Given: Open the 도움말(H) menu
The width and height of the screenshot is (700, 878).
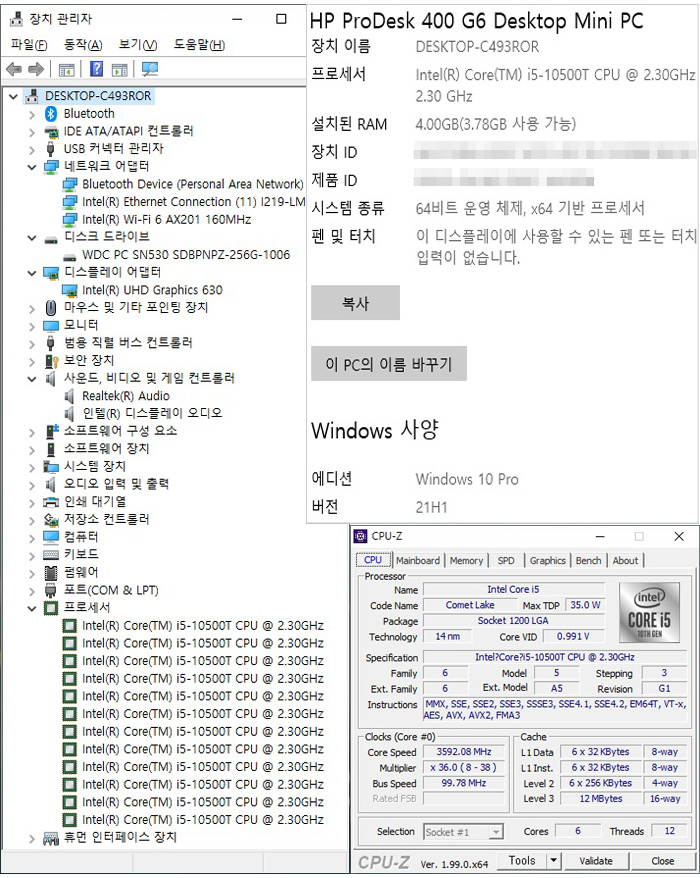Looking at the screenshot, I should (199, 45).
